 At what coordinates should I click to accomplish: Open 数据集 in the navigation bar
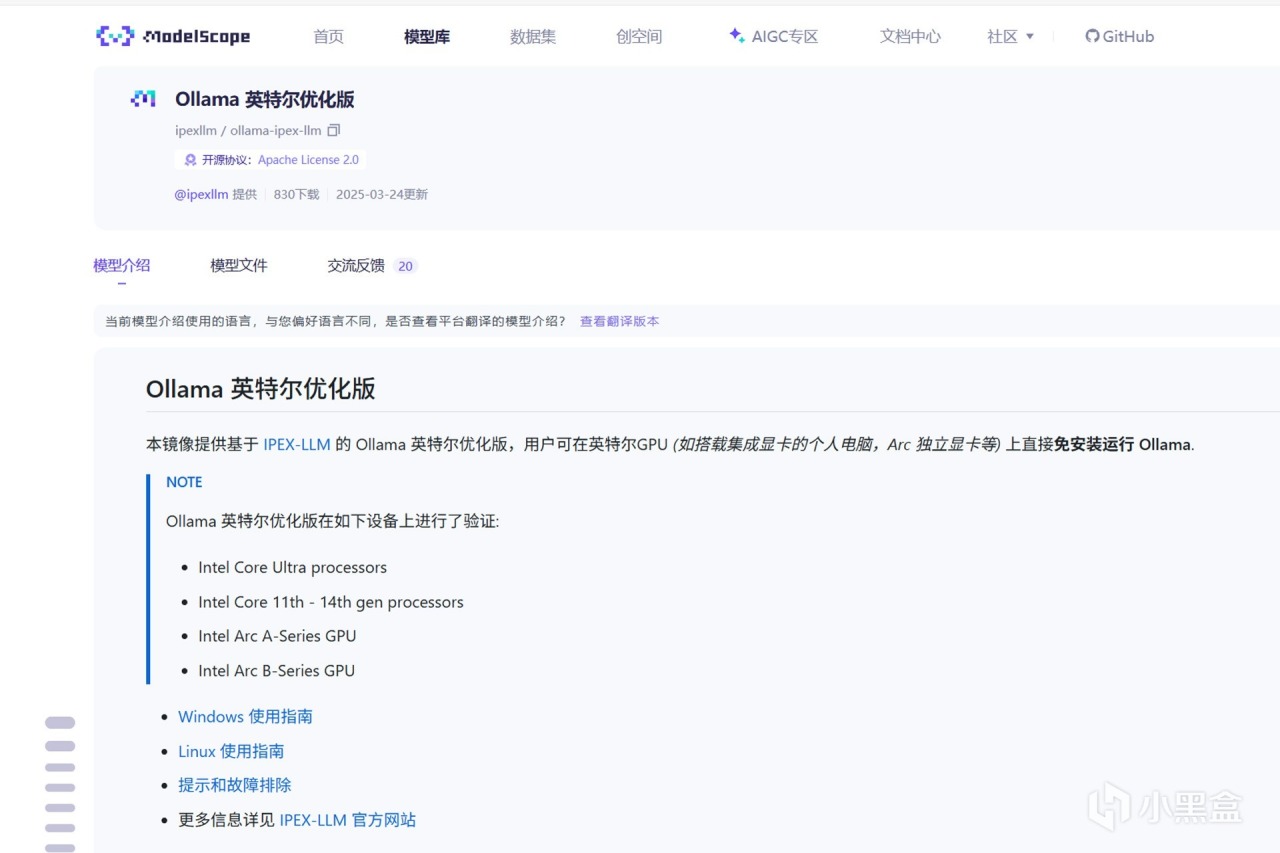[x=533, y=37]
